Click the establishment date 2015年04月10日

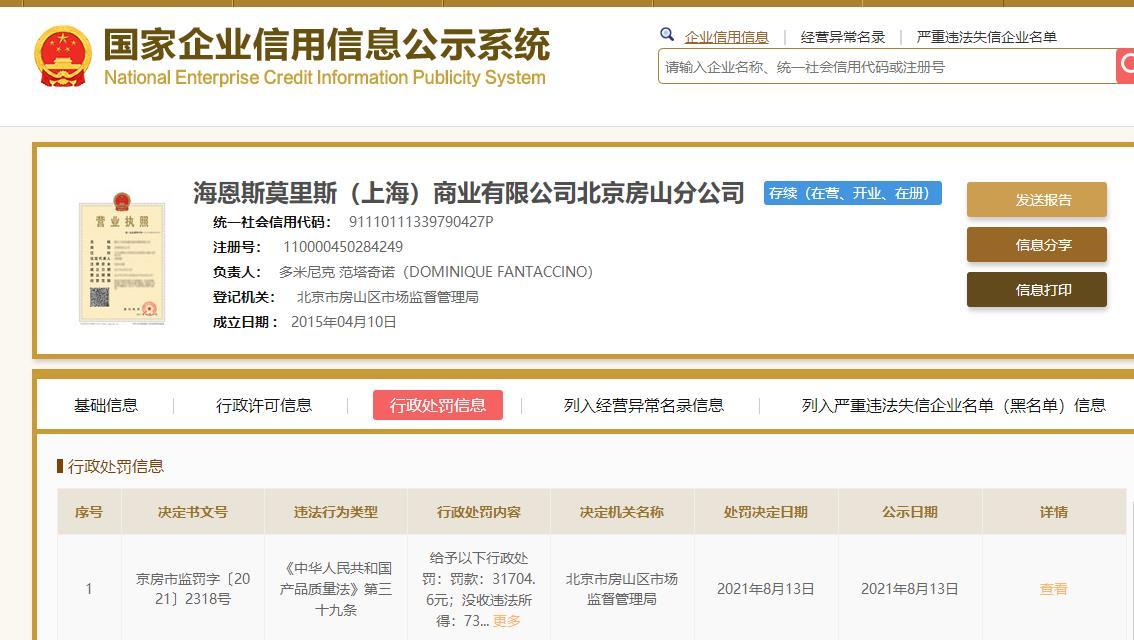pos(344,322)
